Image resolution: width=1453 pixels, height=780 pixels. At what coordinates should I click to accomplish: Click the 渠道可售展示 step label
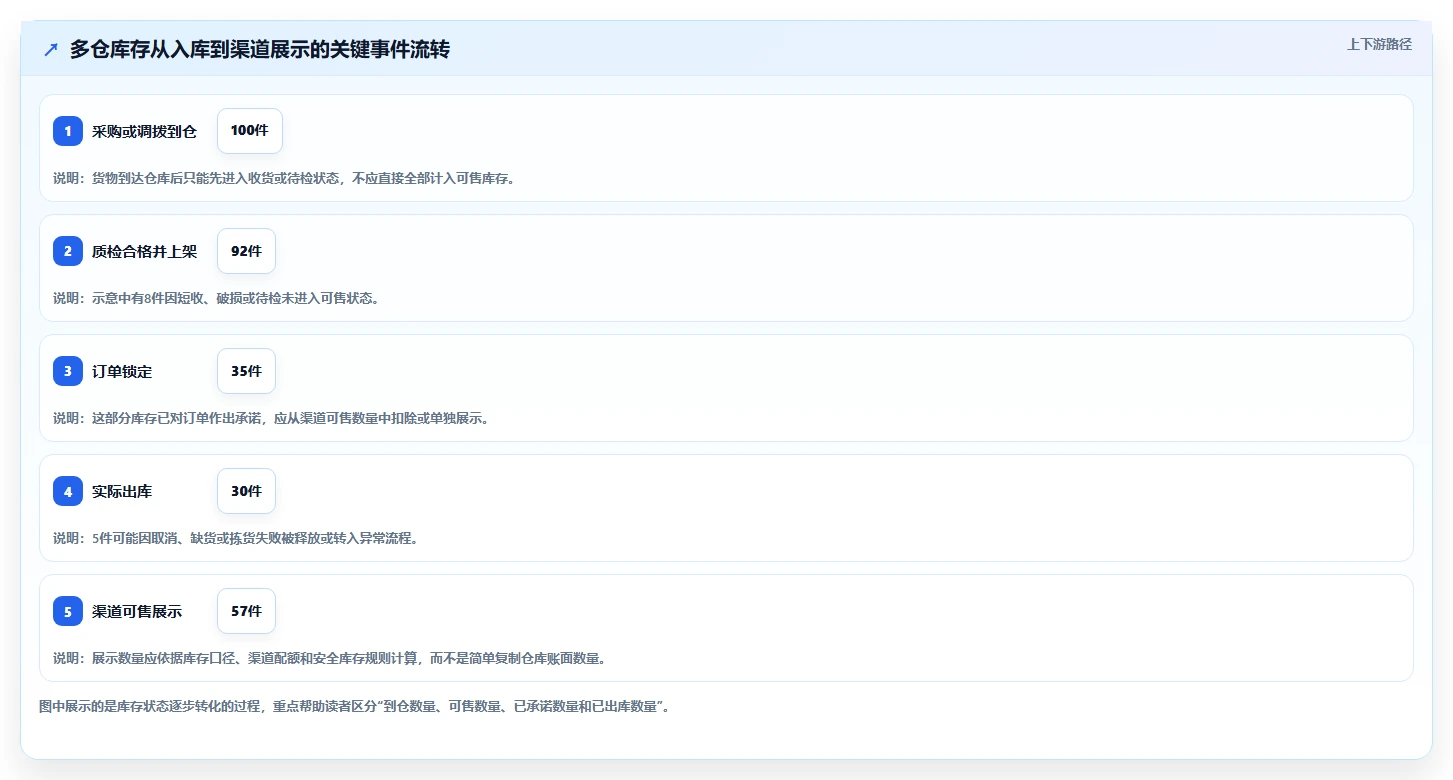137,611
